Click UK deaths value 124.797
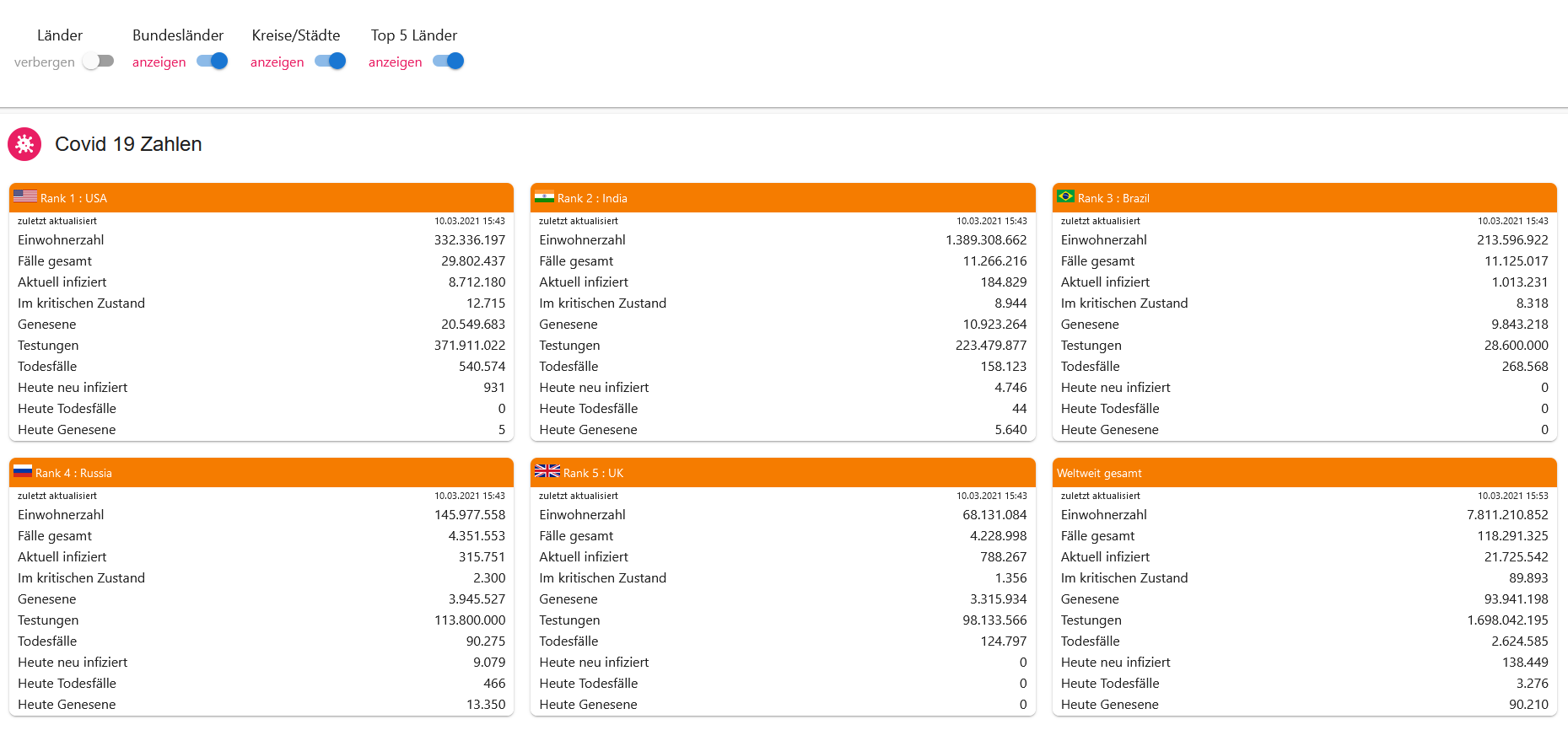Screen dimensions: 1568x730 tap(1004, 641)
